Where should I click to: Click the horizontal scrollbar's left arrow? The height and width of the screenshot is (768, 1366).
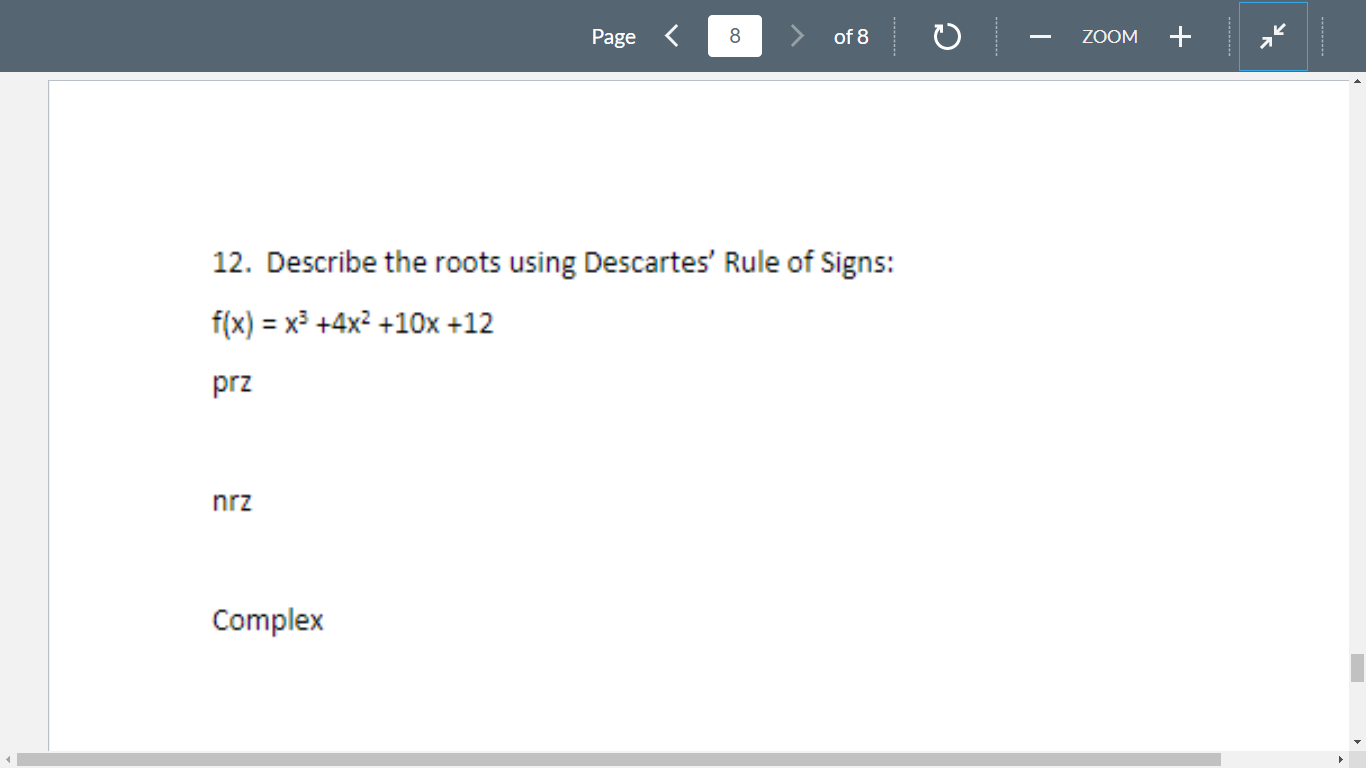click(x=6, y=761)
